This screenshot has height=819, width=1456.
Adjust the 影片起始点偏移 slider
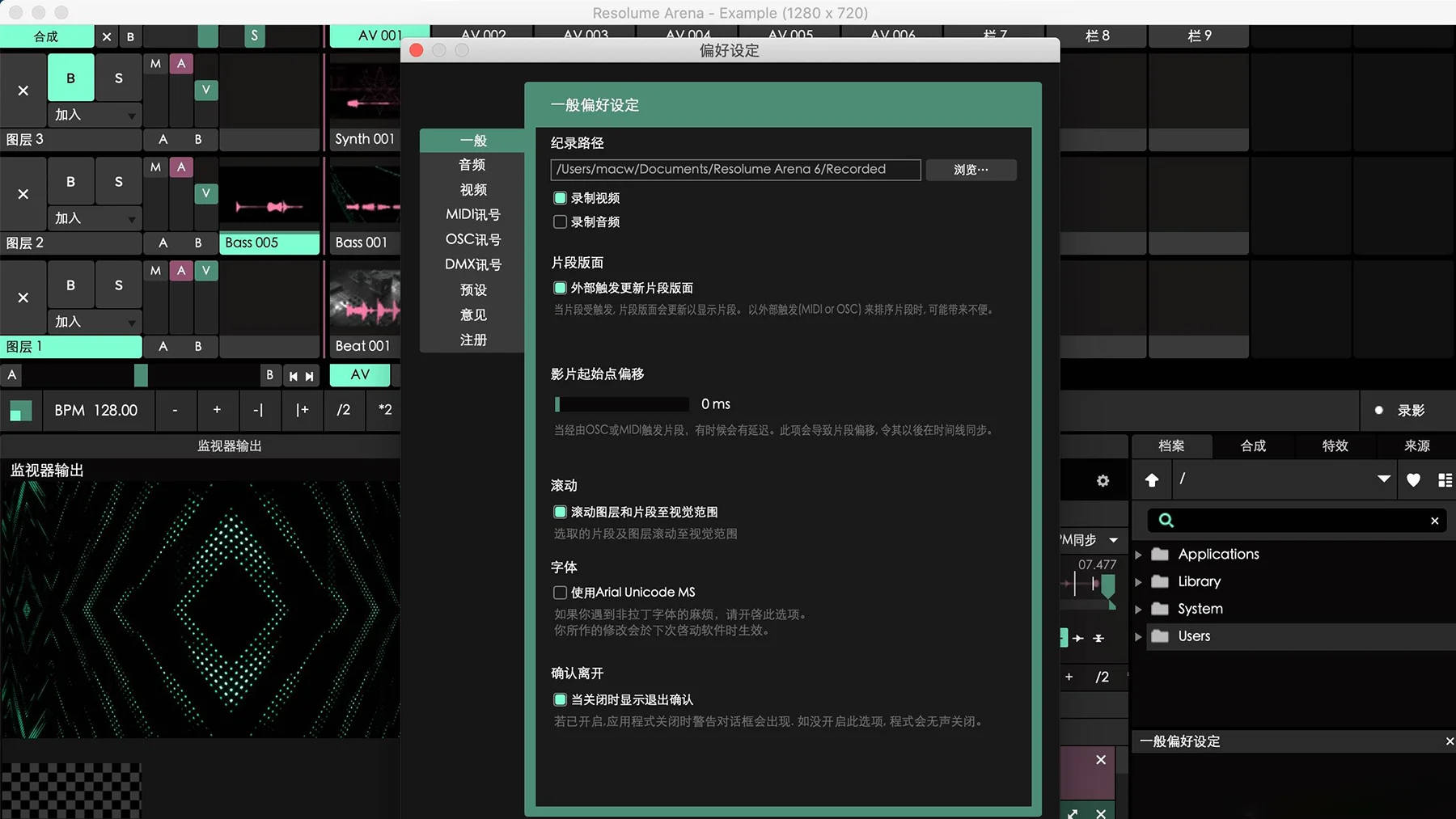(621, 404)
